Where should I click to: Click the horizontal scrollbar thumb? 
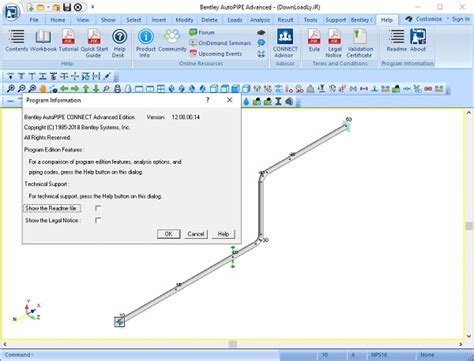(x=233, y=344)
